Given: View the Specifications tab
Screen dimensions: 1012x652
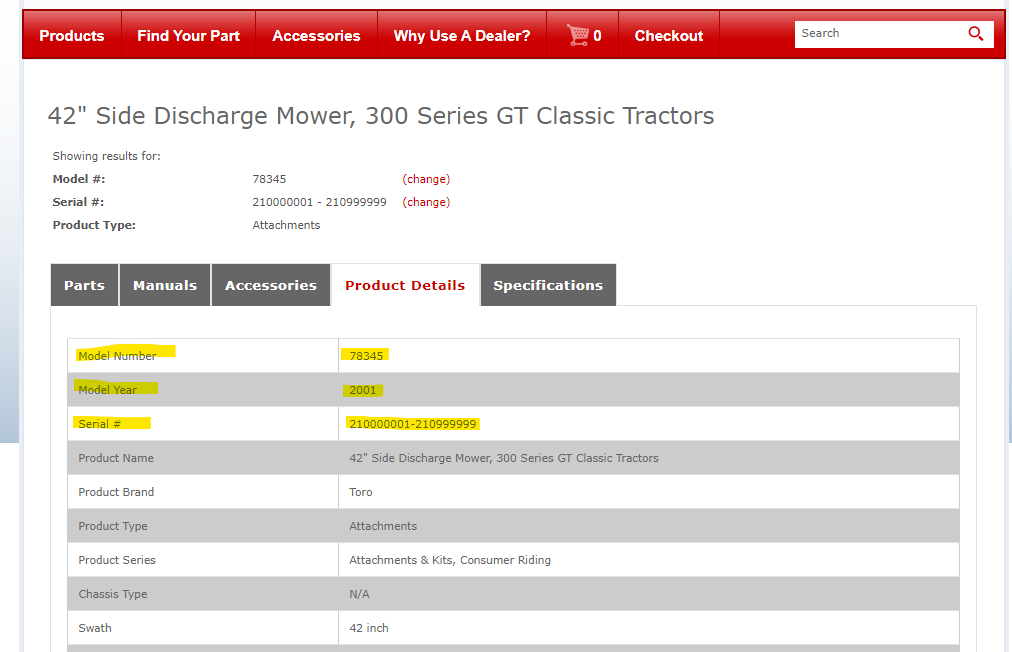Looking at the screenshot, I should click(548, 285).
